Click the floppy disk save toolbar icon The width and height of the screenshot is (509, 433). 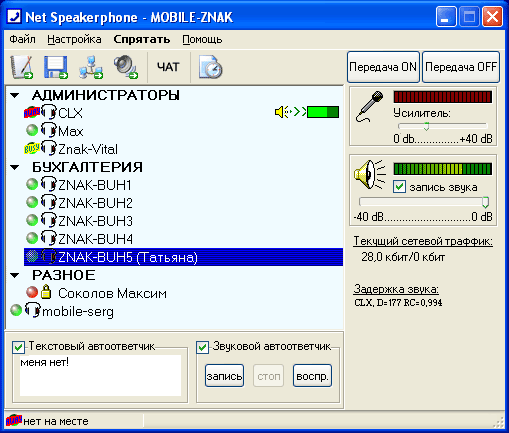56,67
